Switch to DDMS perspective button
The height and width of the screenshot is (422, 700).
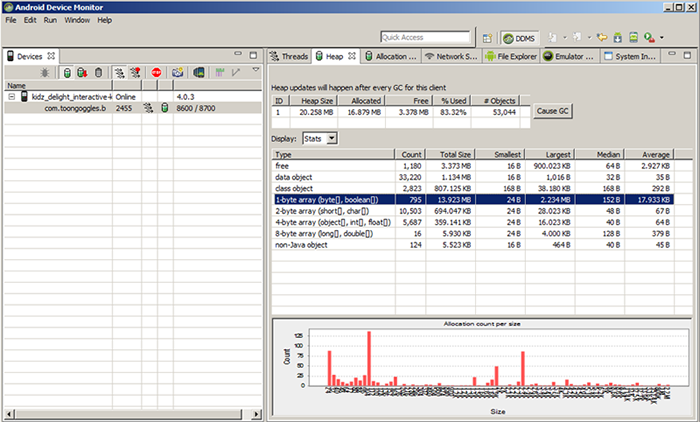coord(519,38)
